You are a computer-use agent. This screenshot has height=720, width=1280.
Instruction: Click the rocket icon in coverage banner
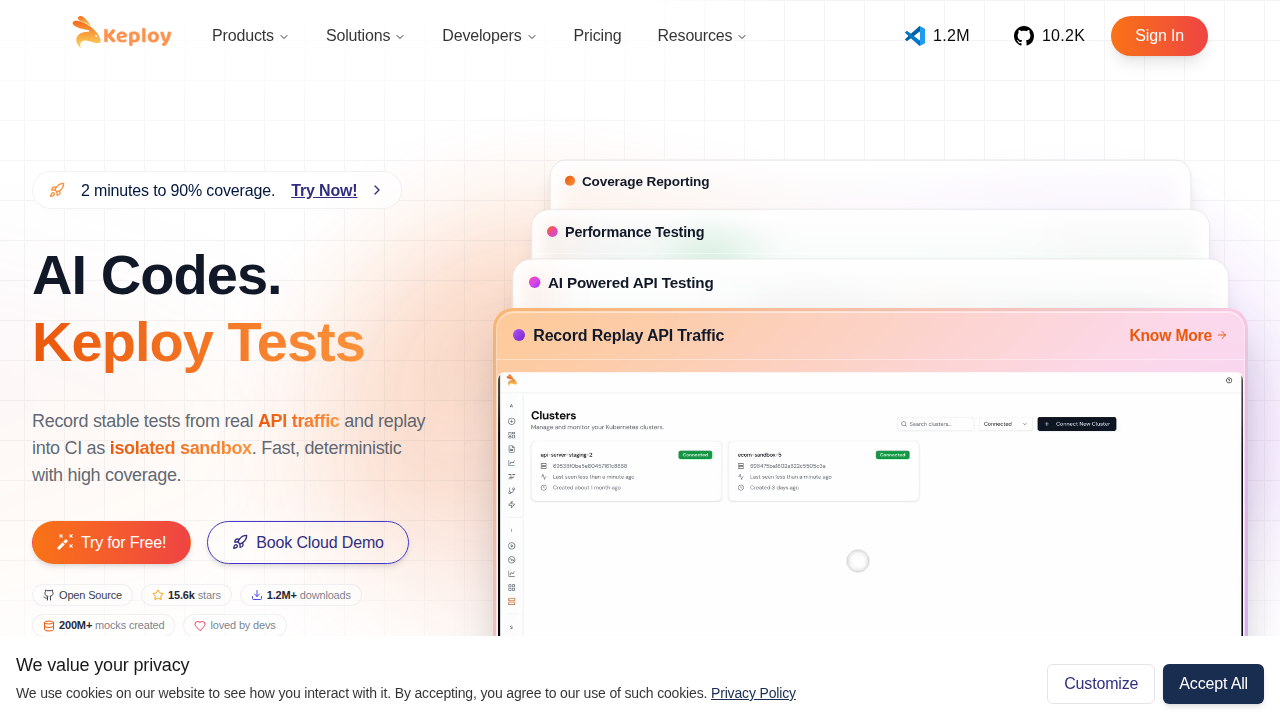[57, 190]
